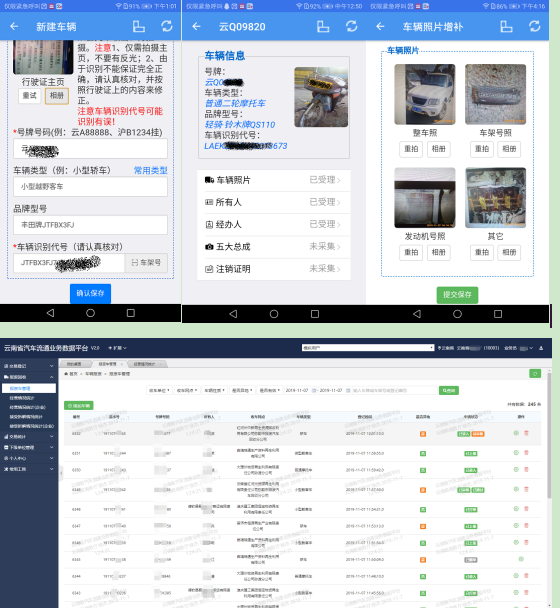Tap L-shaped layout icon in 云Q09820 header
This screenshot has height=608, width=560.
click(x=323, y=26)
